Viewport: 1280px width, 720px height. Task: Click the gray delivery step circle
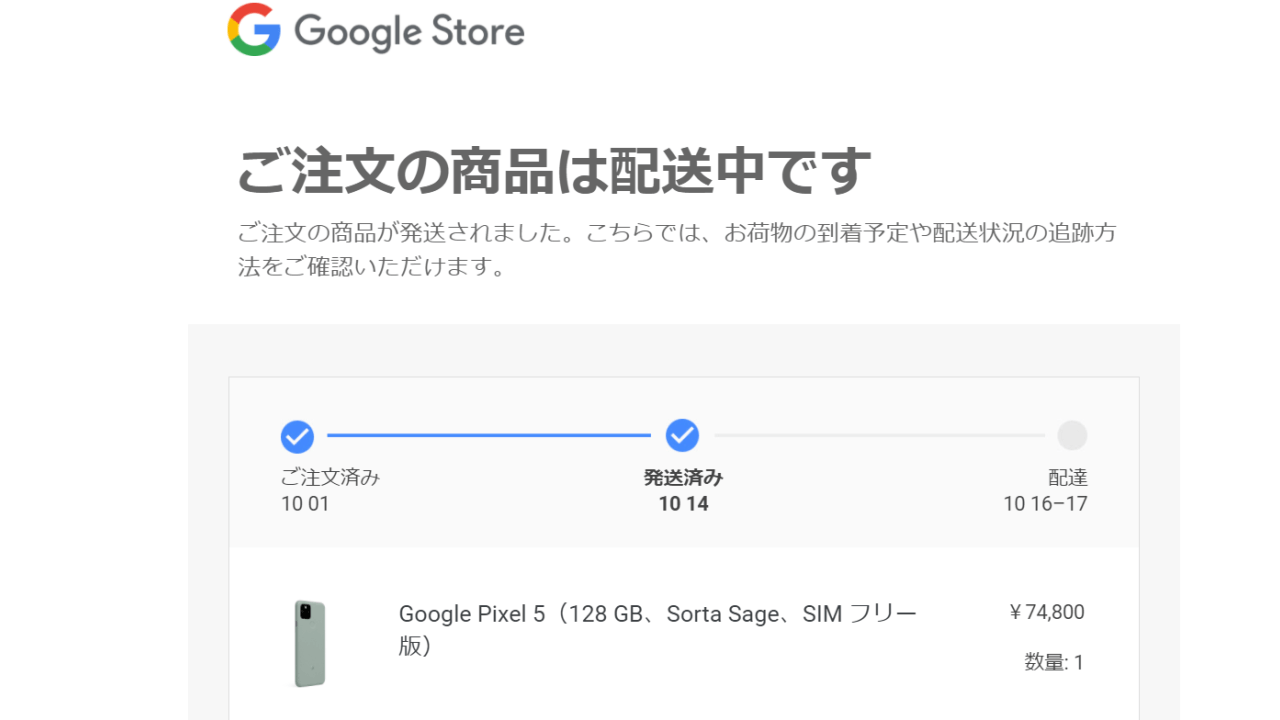pyautogui.click(x=1071, y=436)
